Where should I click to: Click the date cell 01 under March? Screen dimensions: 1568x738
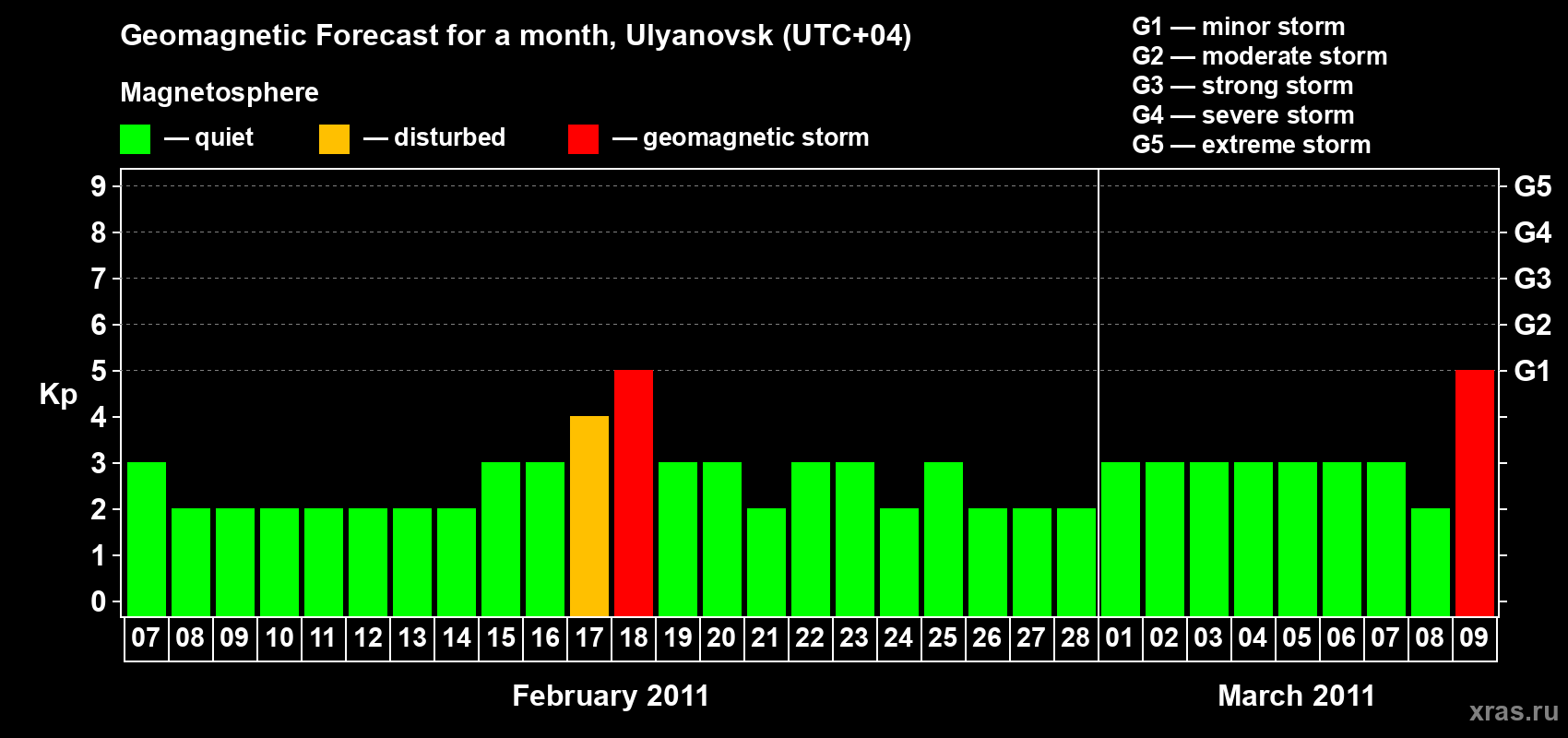click(1121, 638)
